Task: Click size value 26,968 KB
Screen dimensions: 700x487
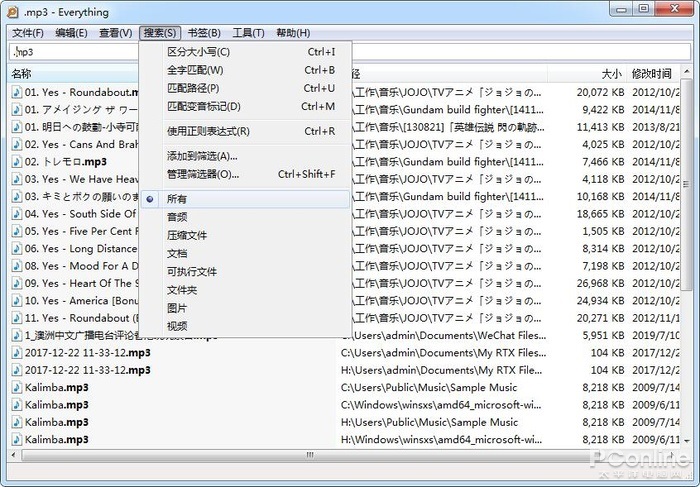Action: 600,283
